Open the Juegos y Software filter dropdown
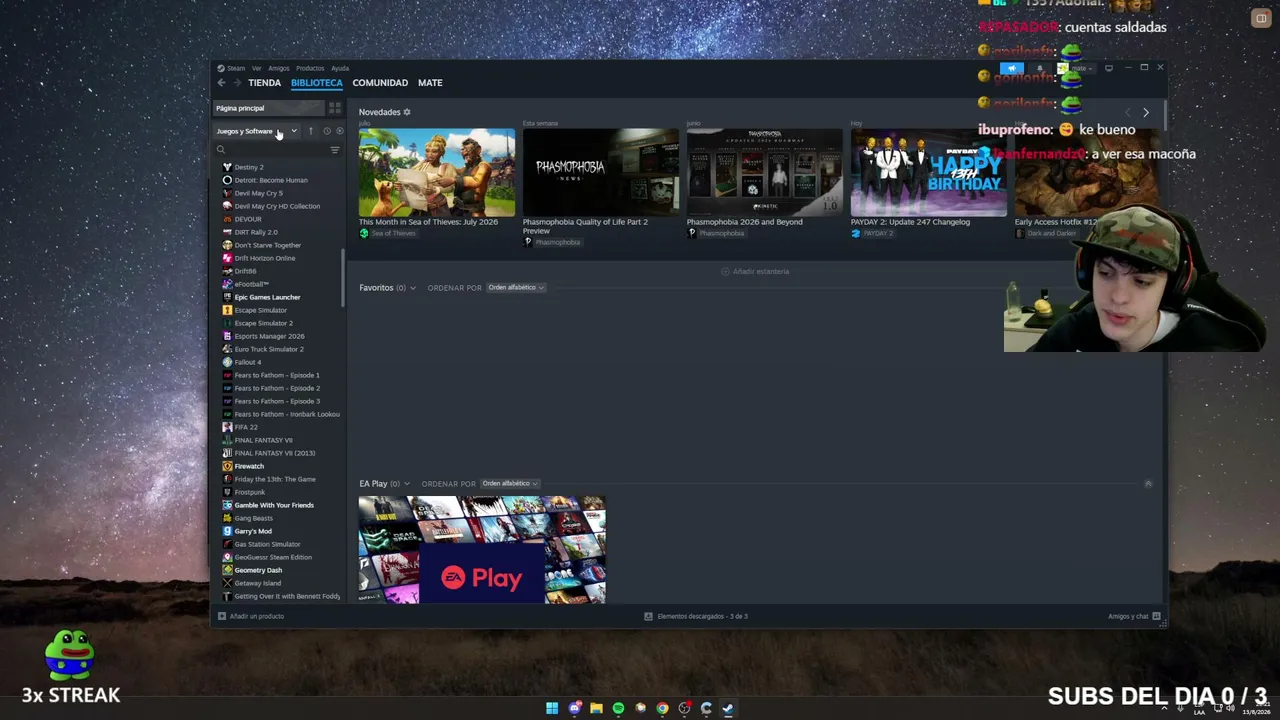Image resolution: width=1280 pixels, height=720 pixels. click(257, 131)
